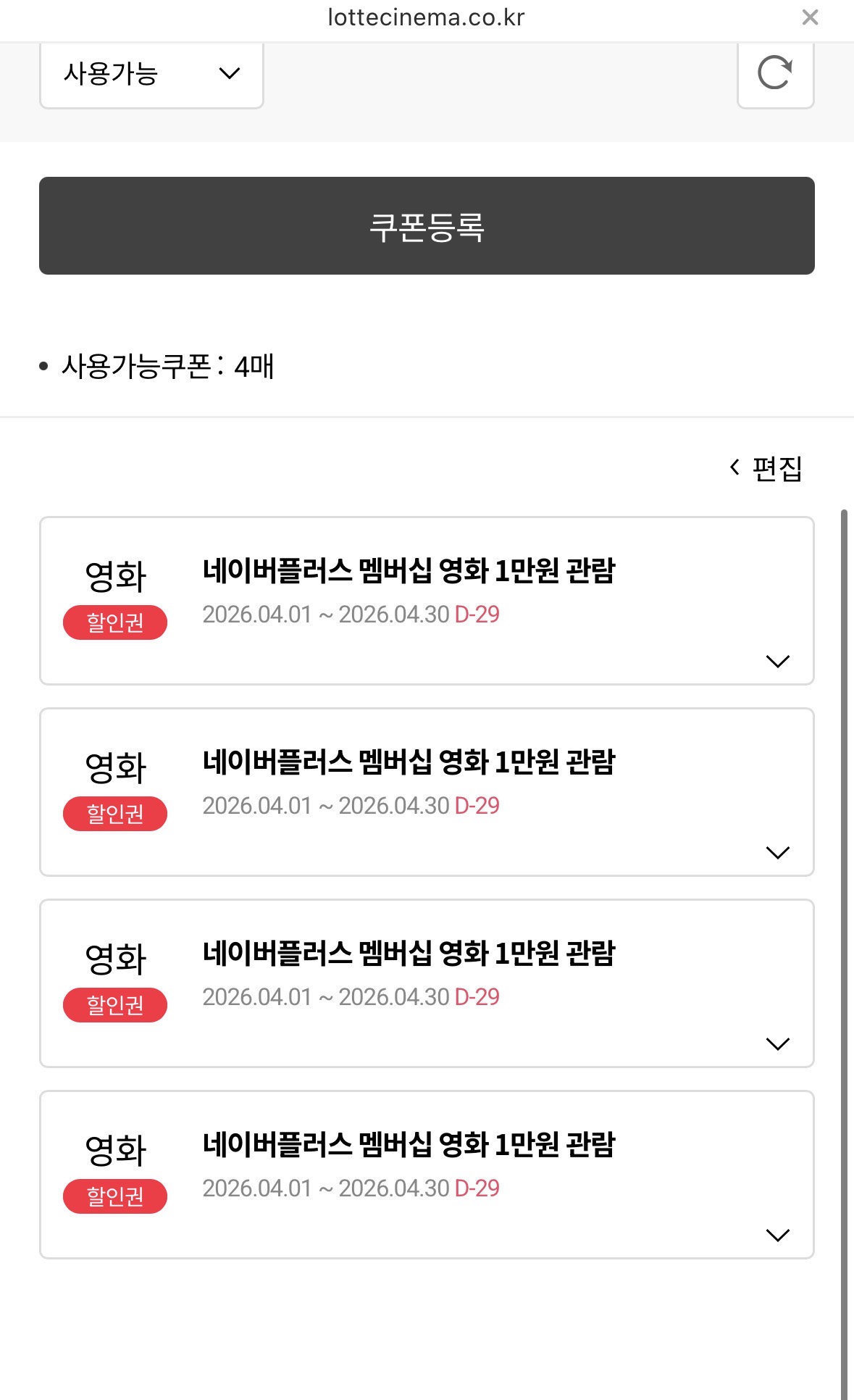854x1400 pixels.
Task: Click the 편집 edit link
Action: (776, 468)
